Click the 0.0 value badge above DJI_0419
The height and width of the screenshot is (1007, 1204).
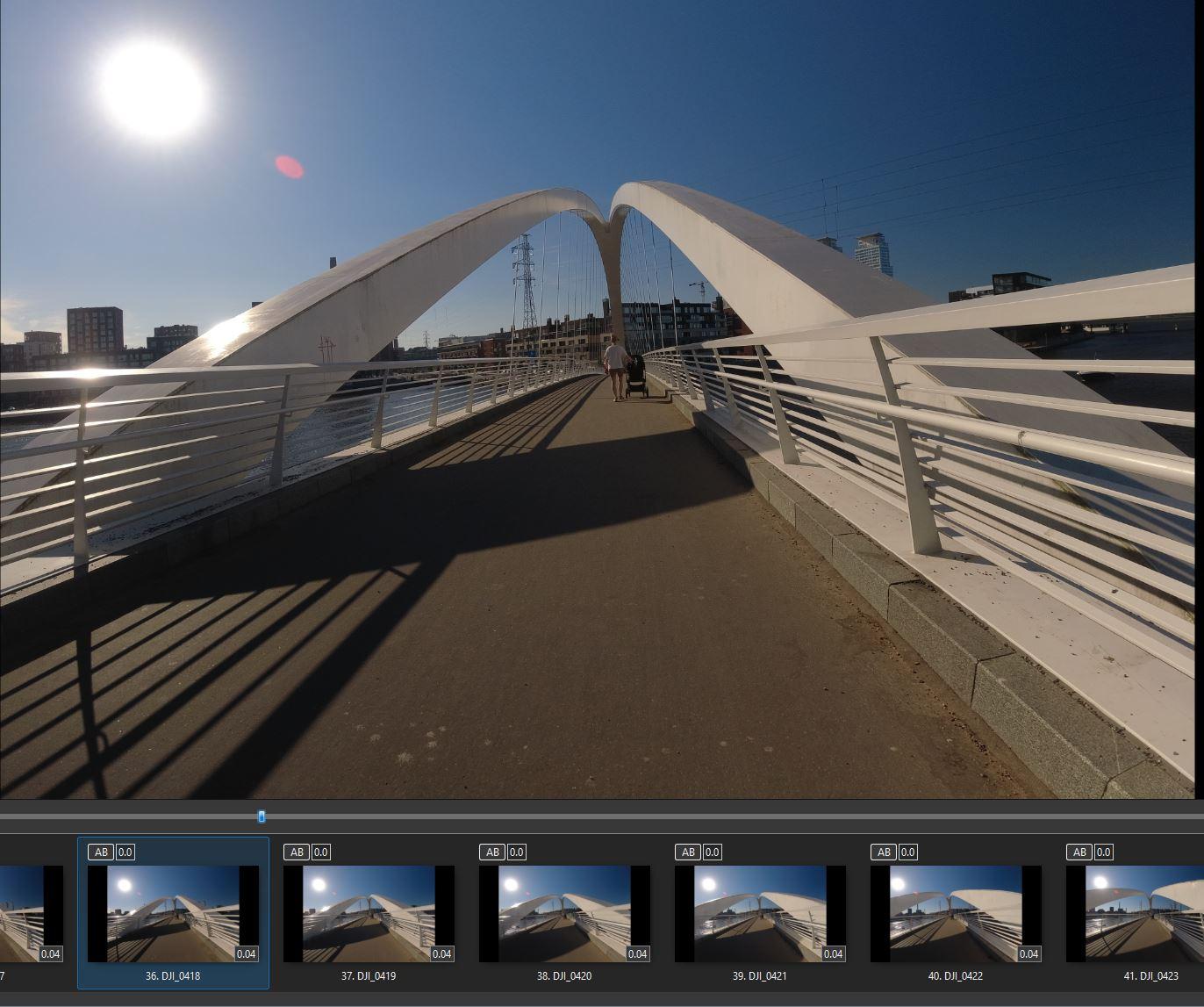(321, 852)
